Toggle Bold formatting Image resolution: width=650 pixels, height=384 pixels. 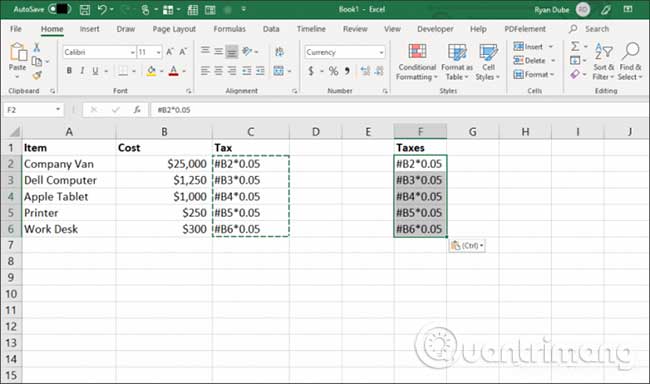pyautogui.click(x=69, y=71)
